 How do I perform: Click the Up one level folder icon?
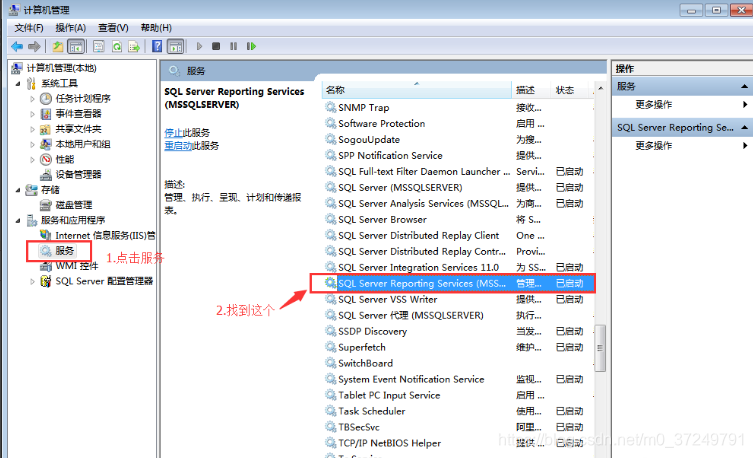tap(58, 47)
